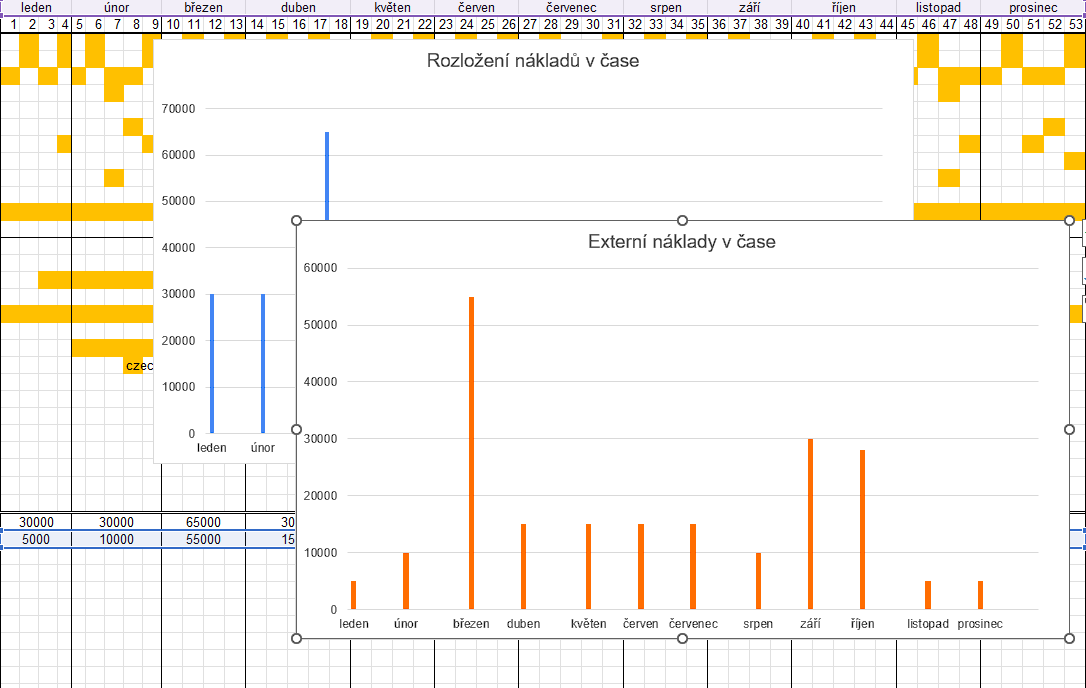Select the cell containing 55000
This screenshot has width=1086, height=688.
point(203,539)
